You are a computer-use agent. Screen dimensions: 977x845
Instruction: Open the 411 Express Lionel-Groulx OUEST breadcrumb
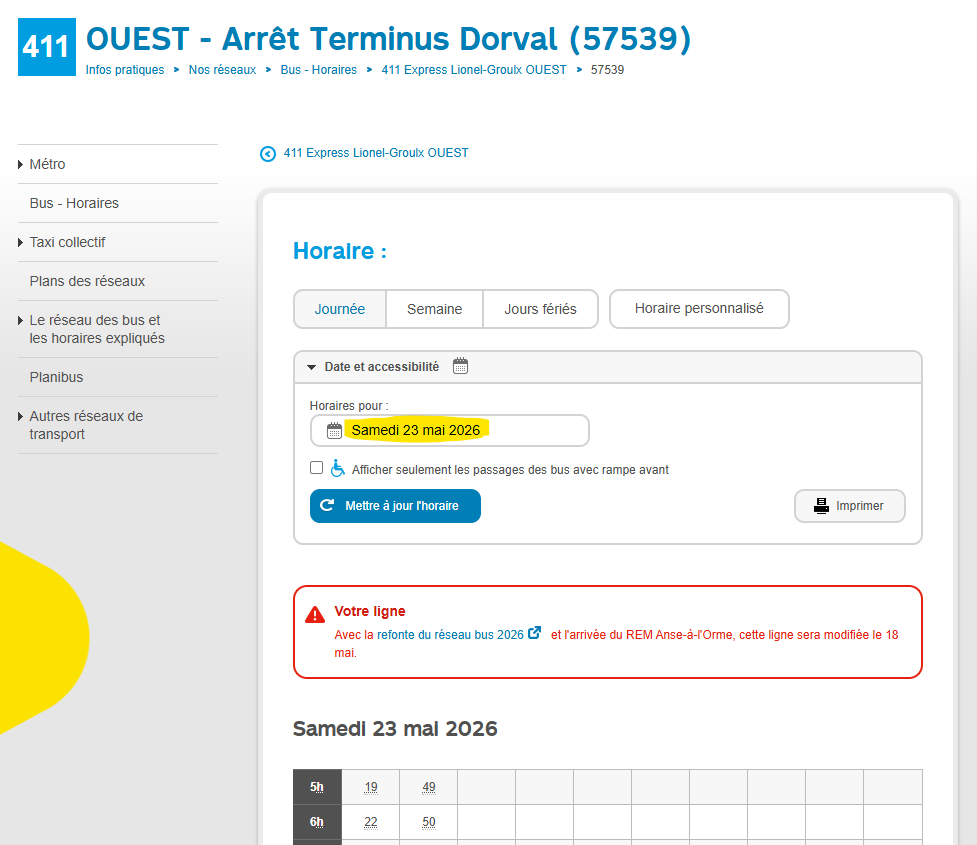(474, 70)
